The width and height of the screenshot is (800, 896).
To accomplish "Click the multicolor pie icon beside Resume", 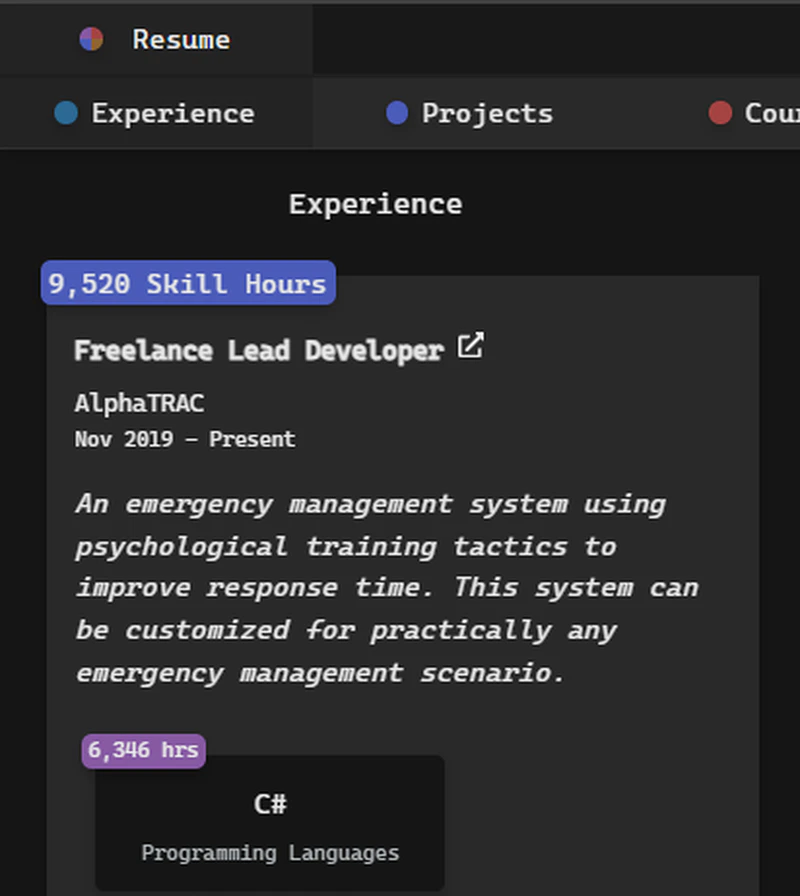I will click(91, 39).
